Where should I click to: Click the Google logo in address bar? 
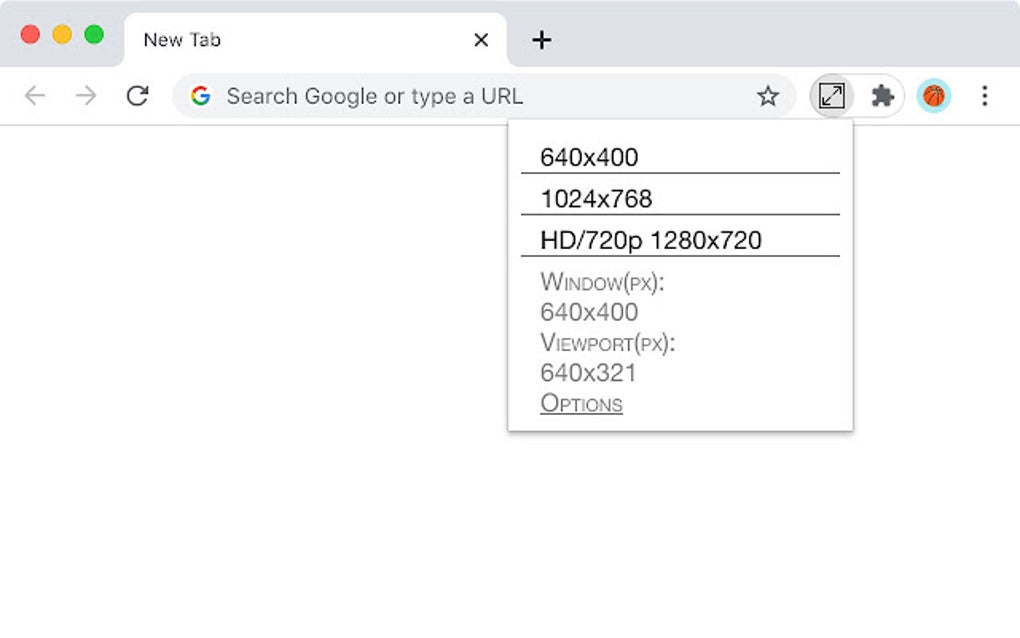(x=200, y=96)
